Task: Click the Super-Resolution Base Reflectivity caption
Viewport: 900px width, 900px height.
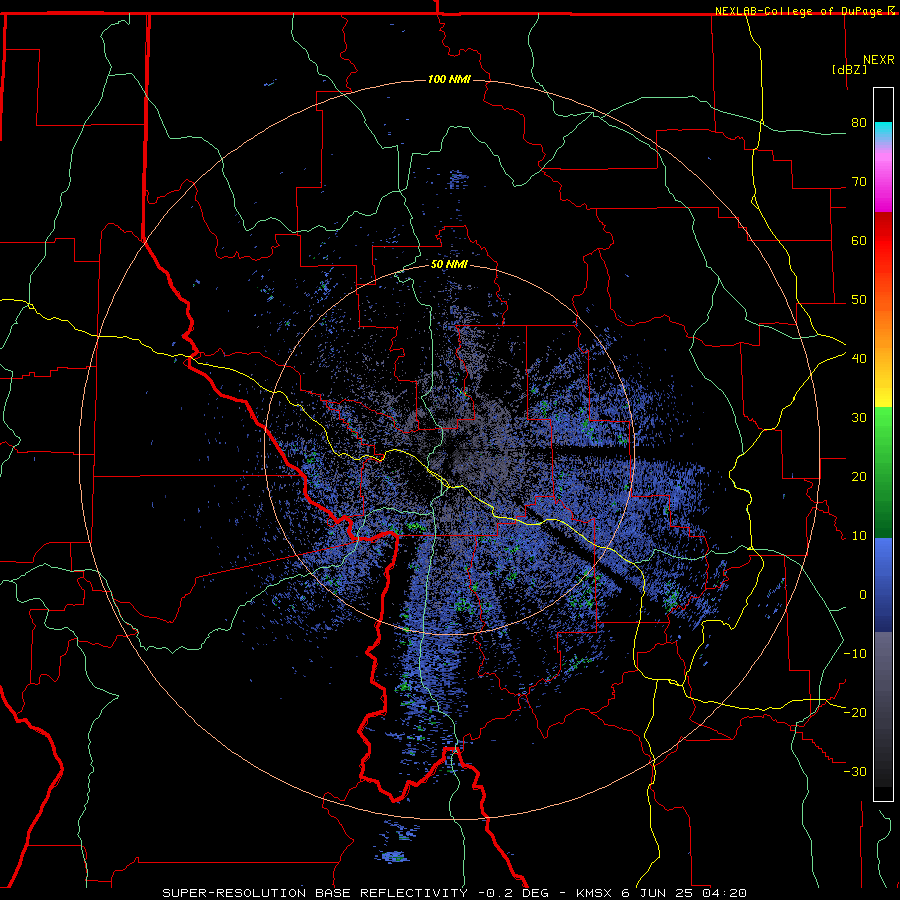Action: pos(315,893)
